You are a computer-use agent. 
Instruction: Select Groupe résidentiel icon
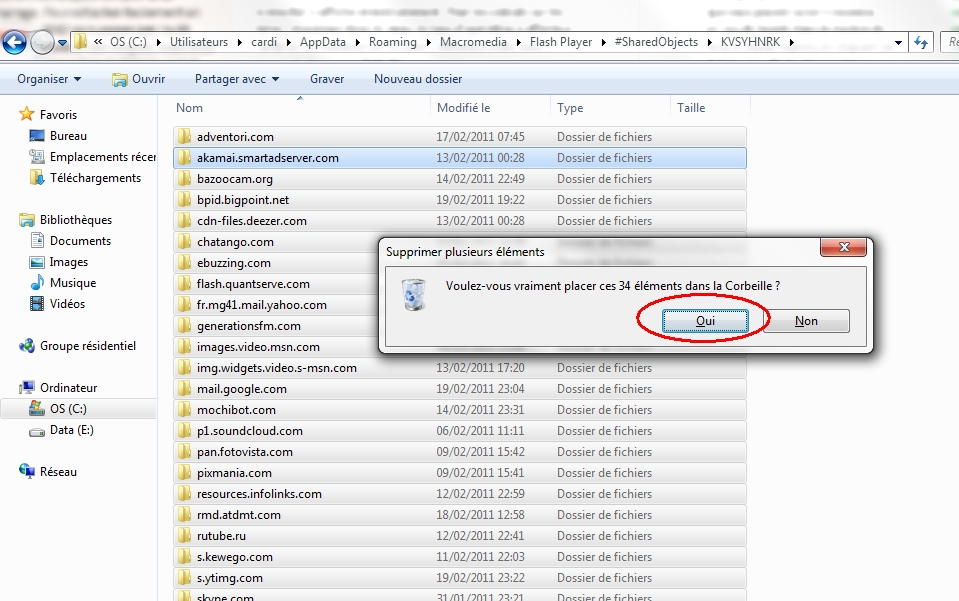26,345
